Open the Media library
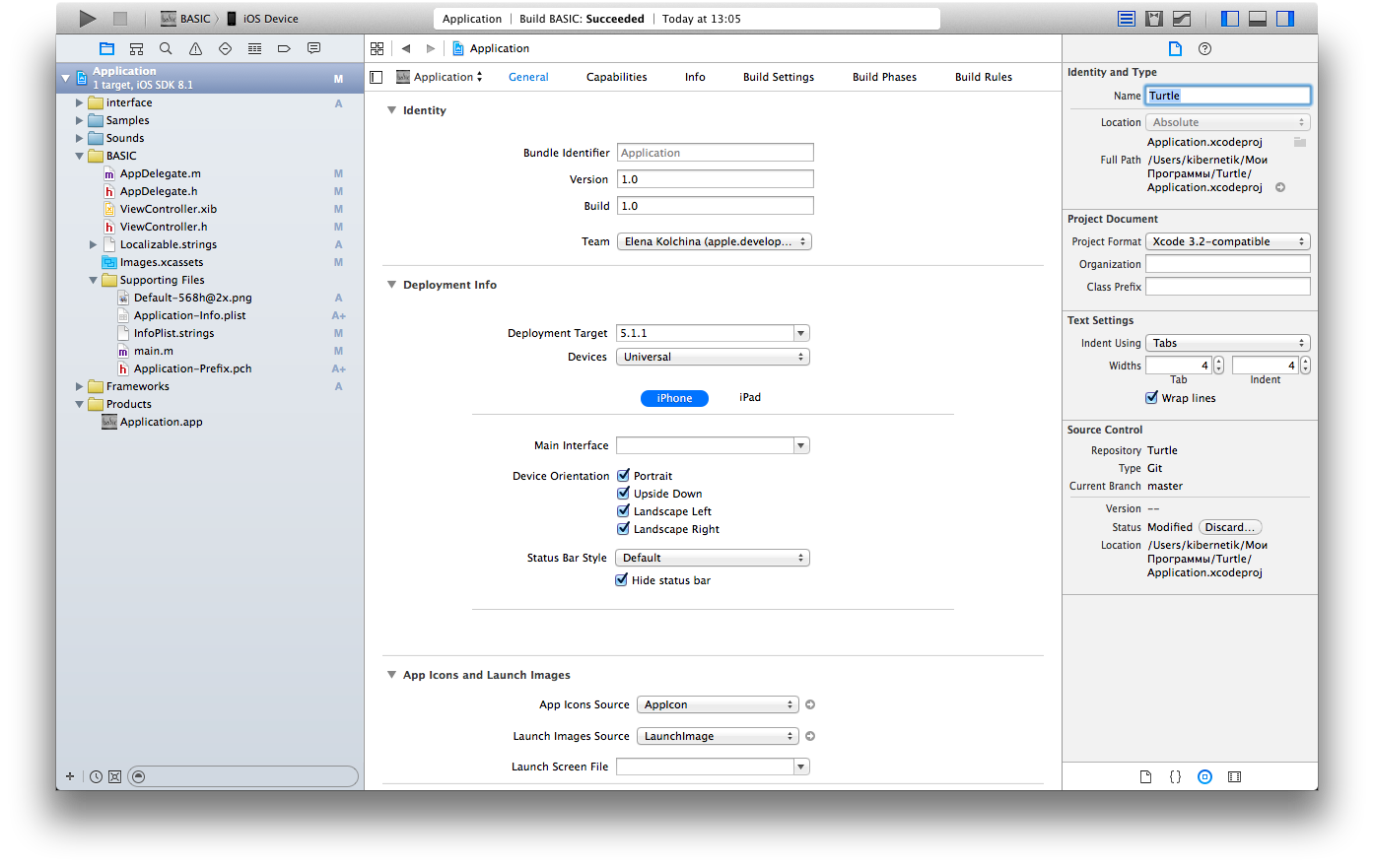Screen dimensions: 1374x868 [1234, 776]
